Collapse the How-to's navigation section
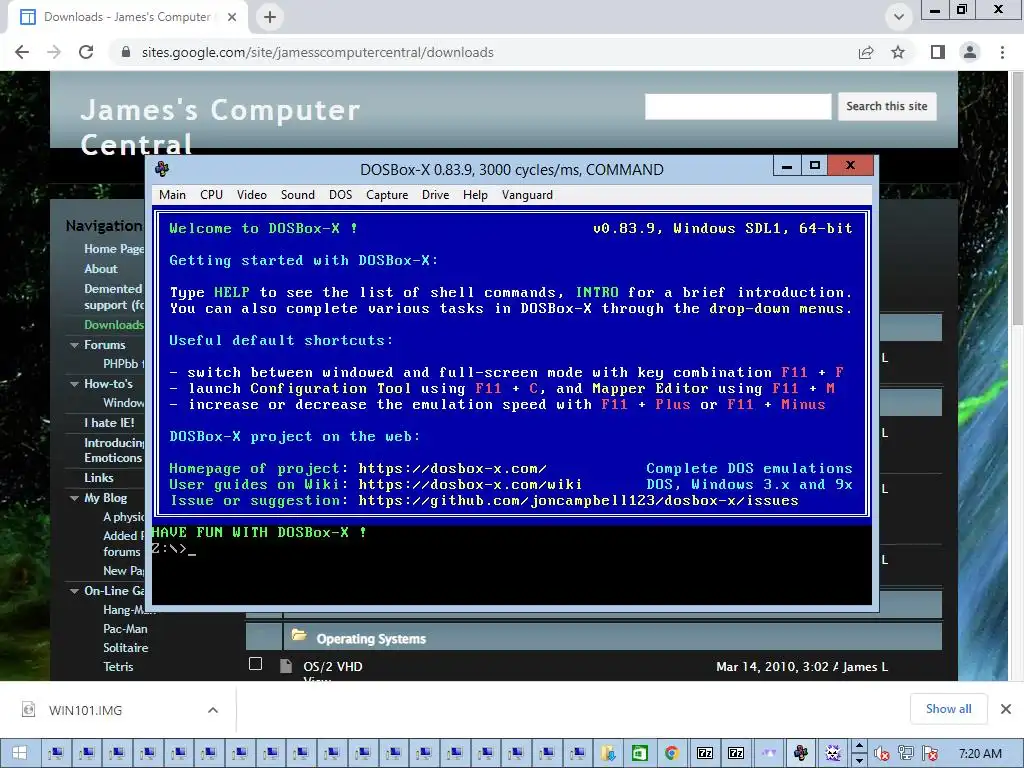 point(74,384)
